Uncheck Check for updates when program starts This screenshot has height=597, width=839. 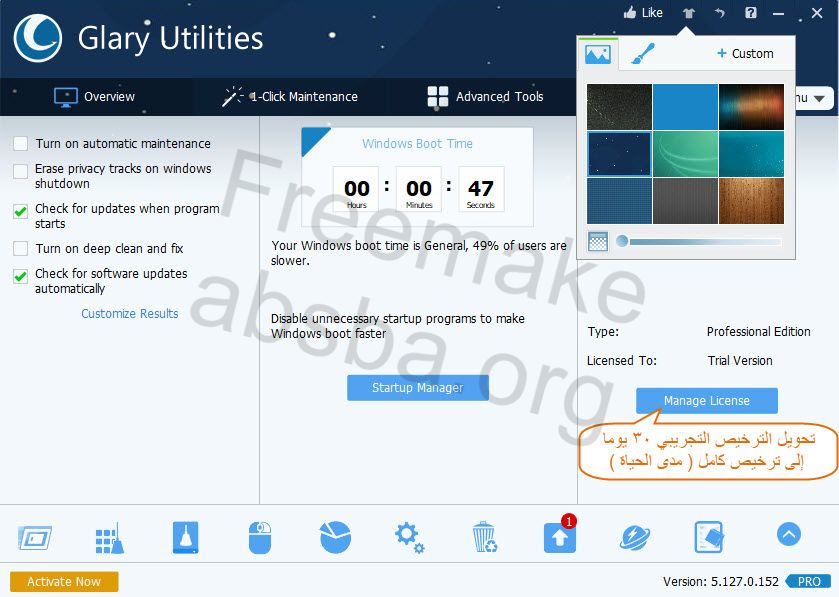click(x=20, y=211)
